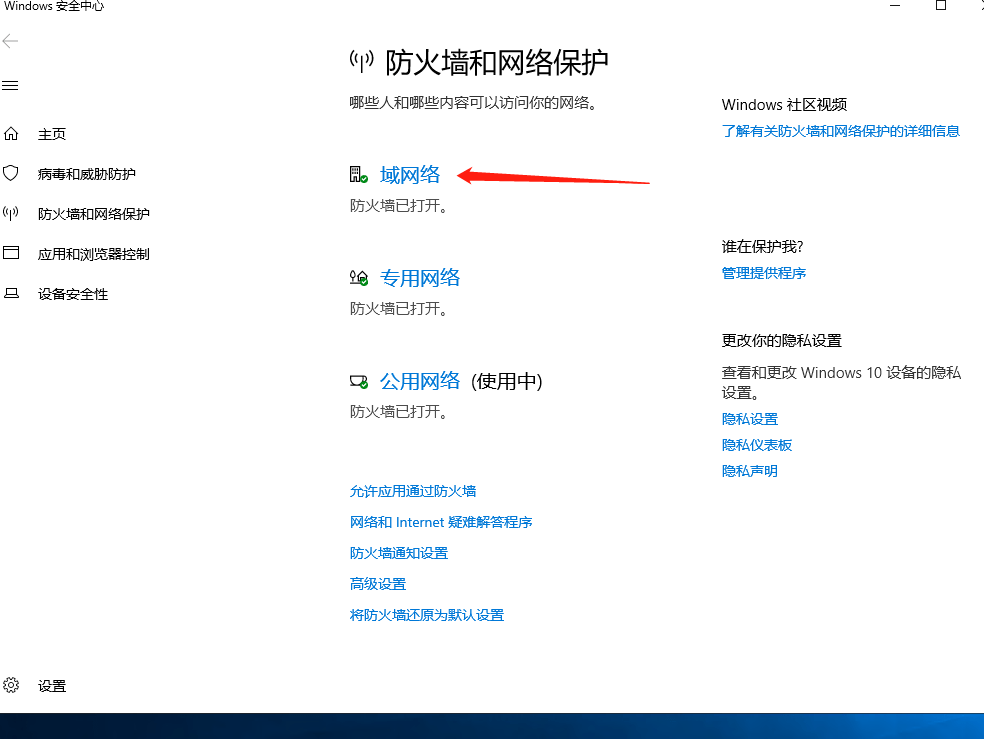Open 专用网络 firewall settings
Viewport: 984px width, 739px height.
[x=420, y=277]
